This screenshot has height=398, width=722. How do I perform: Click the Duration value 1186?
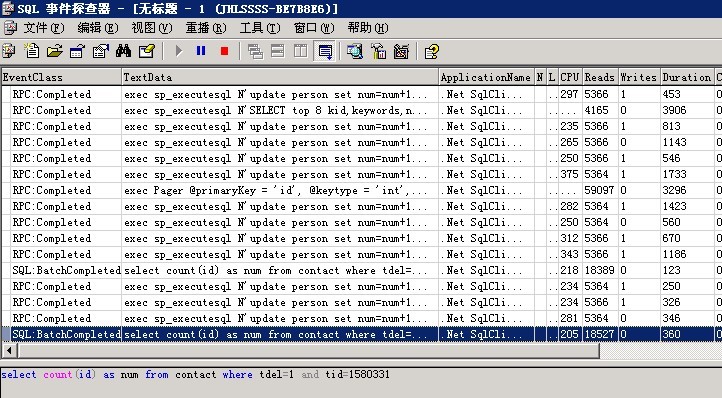pos(674,254)
